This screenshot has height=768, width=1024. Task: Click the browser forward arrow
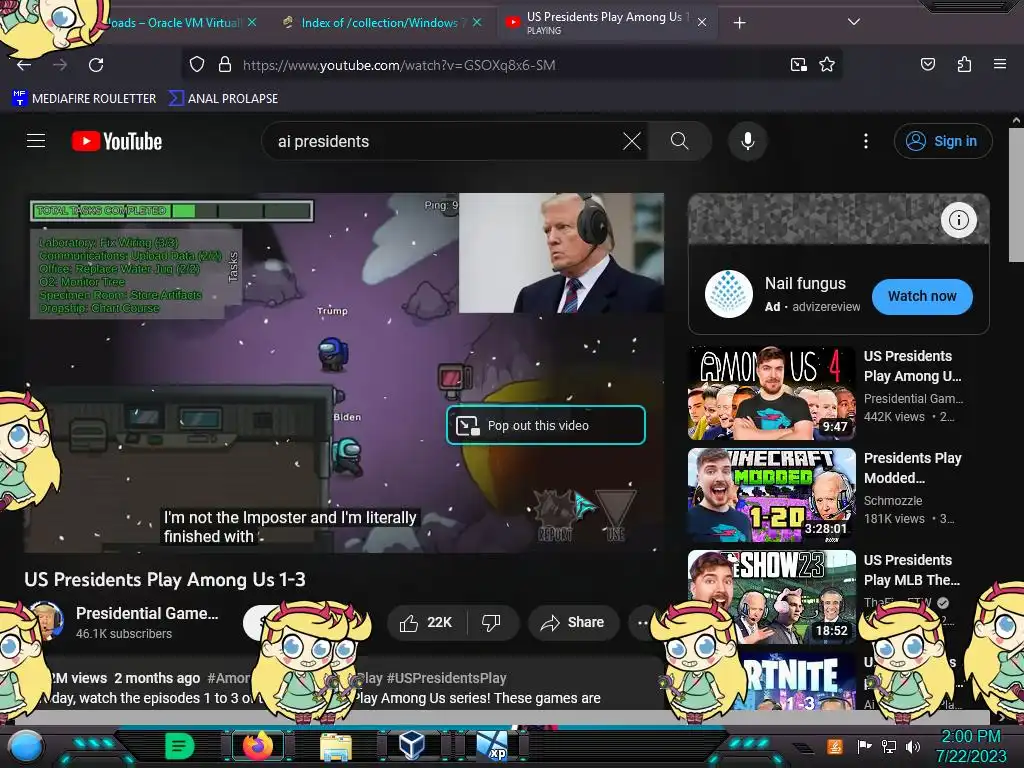coord(60,65)
